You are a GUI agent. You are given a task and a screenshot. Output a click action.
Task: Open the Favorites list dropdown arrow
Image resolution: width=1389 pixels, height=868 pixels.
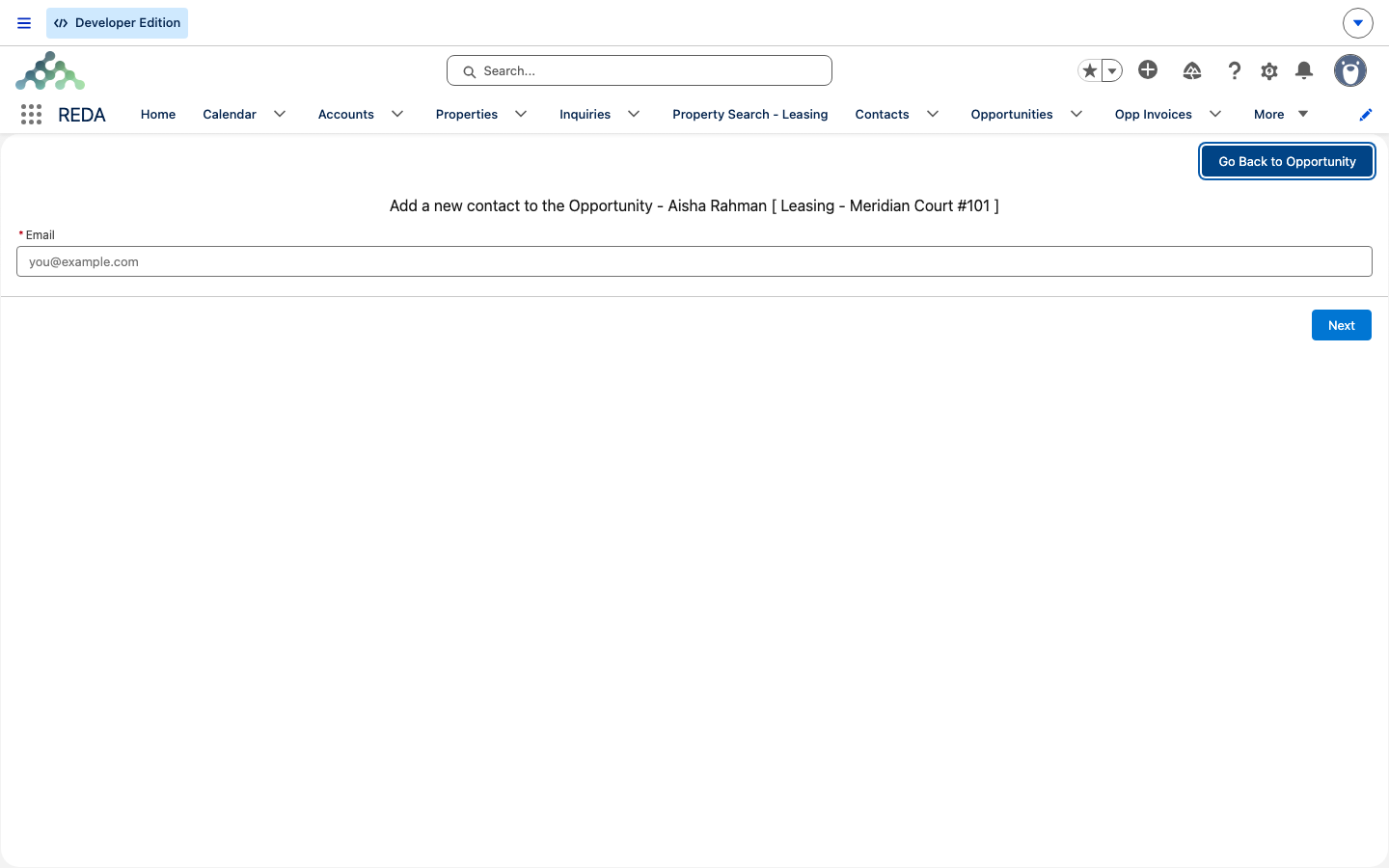(1112, 70)
